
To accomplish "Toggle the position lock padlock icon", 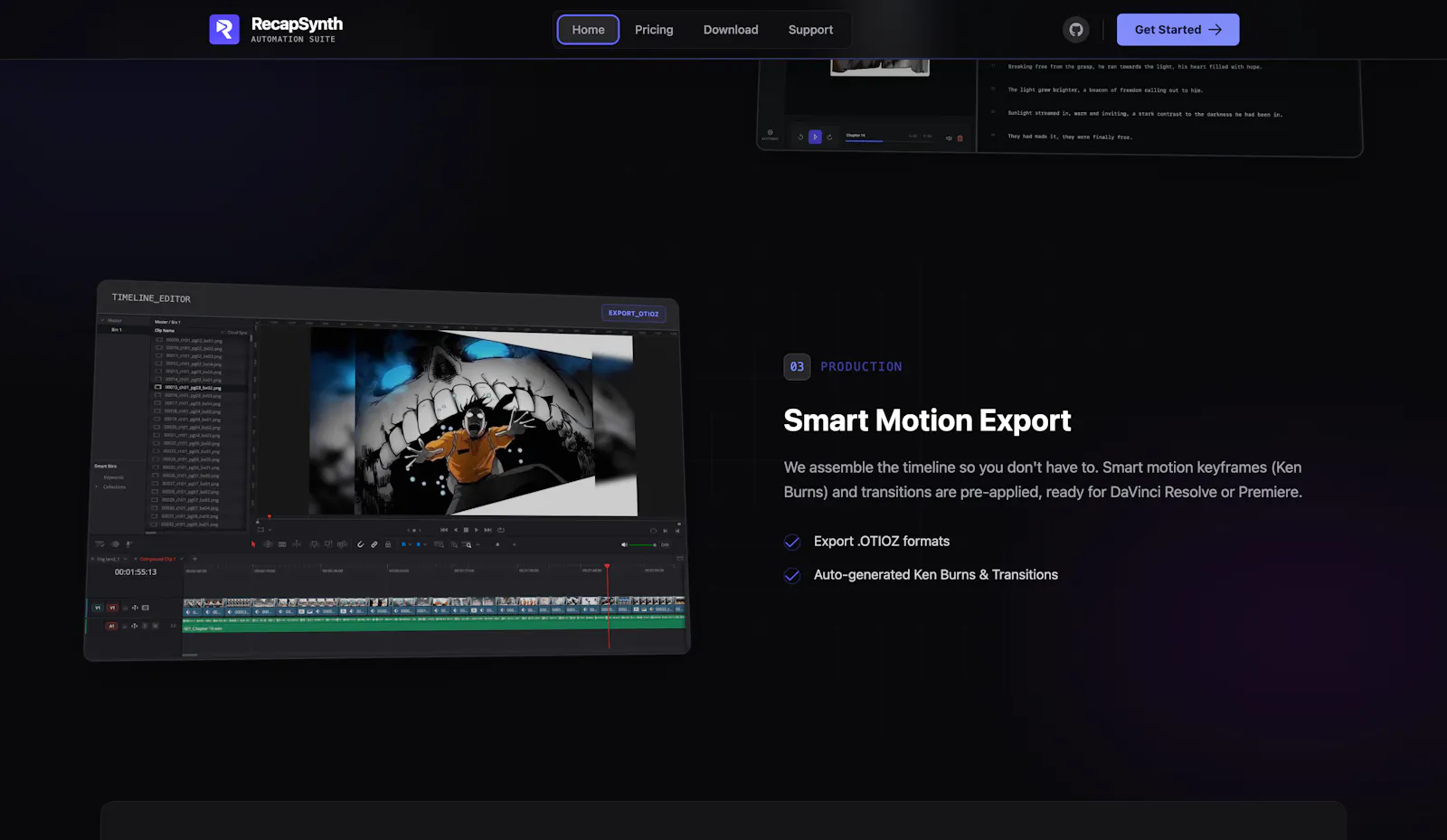I will [388, 544].
